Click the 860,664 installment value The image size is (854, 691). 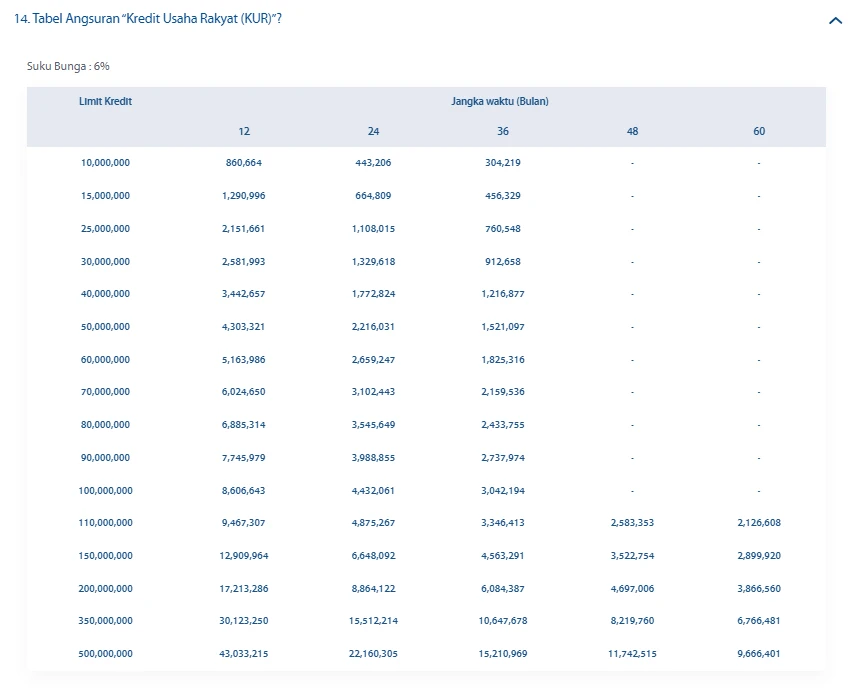click(244, 162)
